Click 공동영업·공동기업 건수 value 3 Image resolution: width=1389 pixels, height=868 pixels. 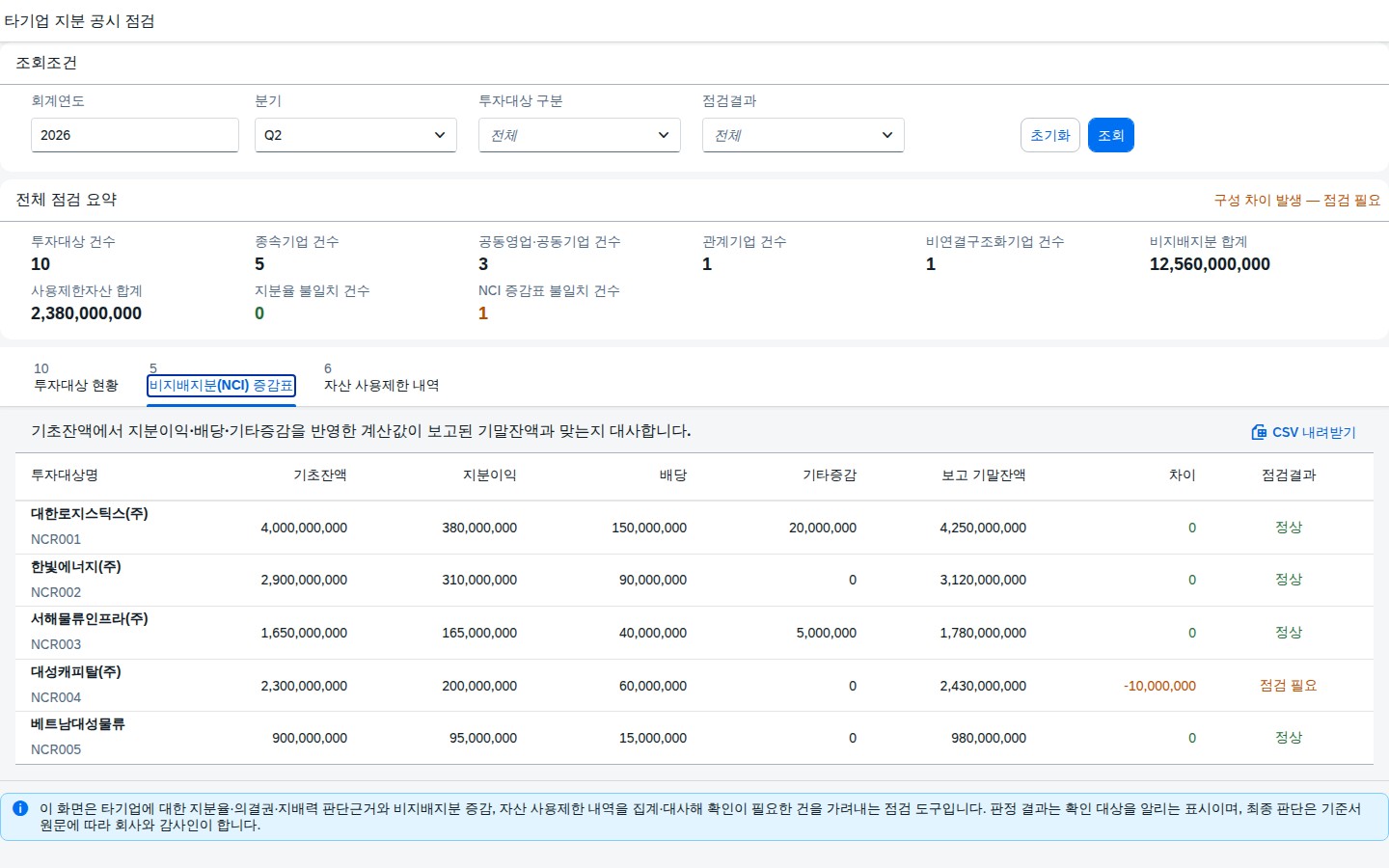483,264
